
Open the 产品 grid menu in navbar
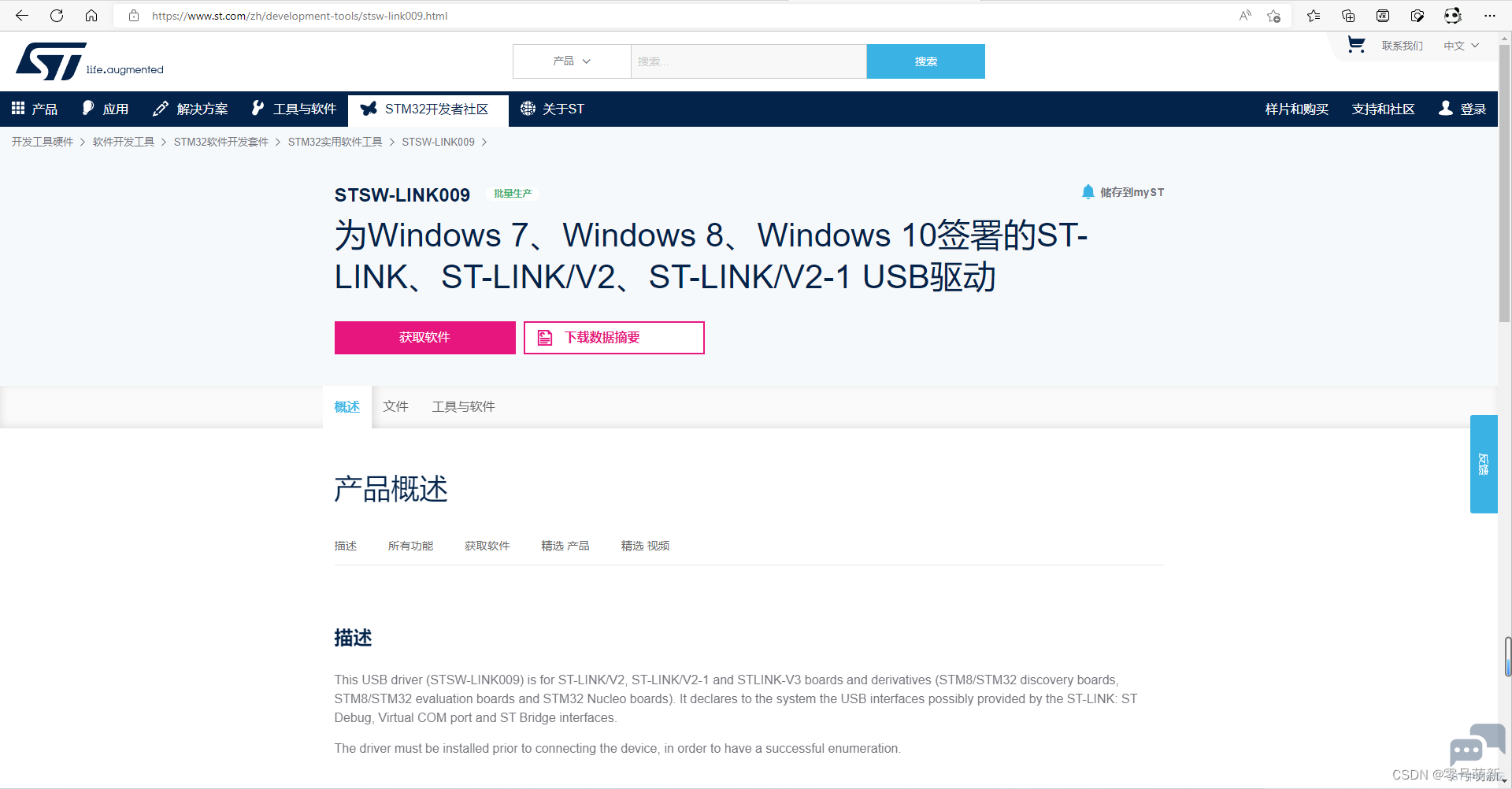pyautogui.click(x=35, y=109)
